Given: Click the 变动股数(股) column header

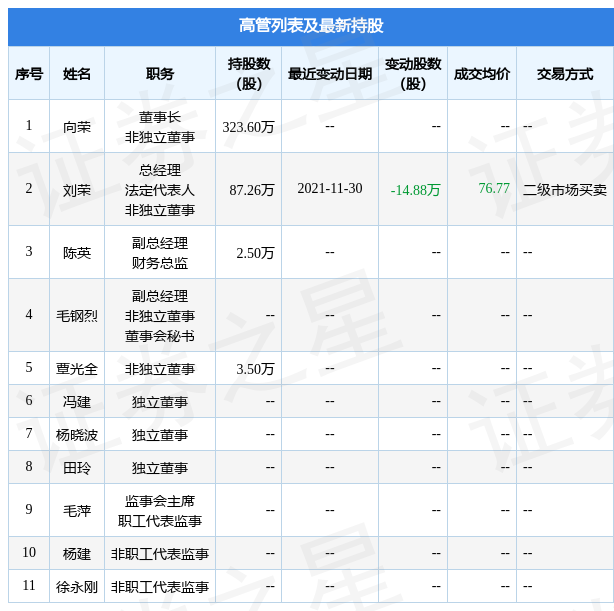Looking at the screenshot, I should tap(413, 74).
